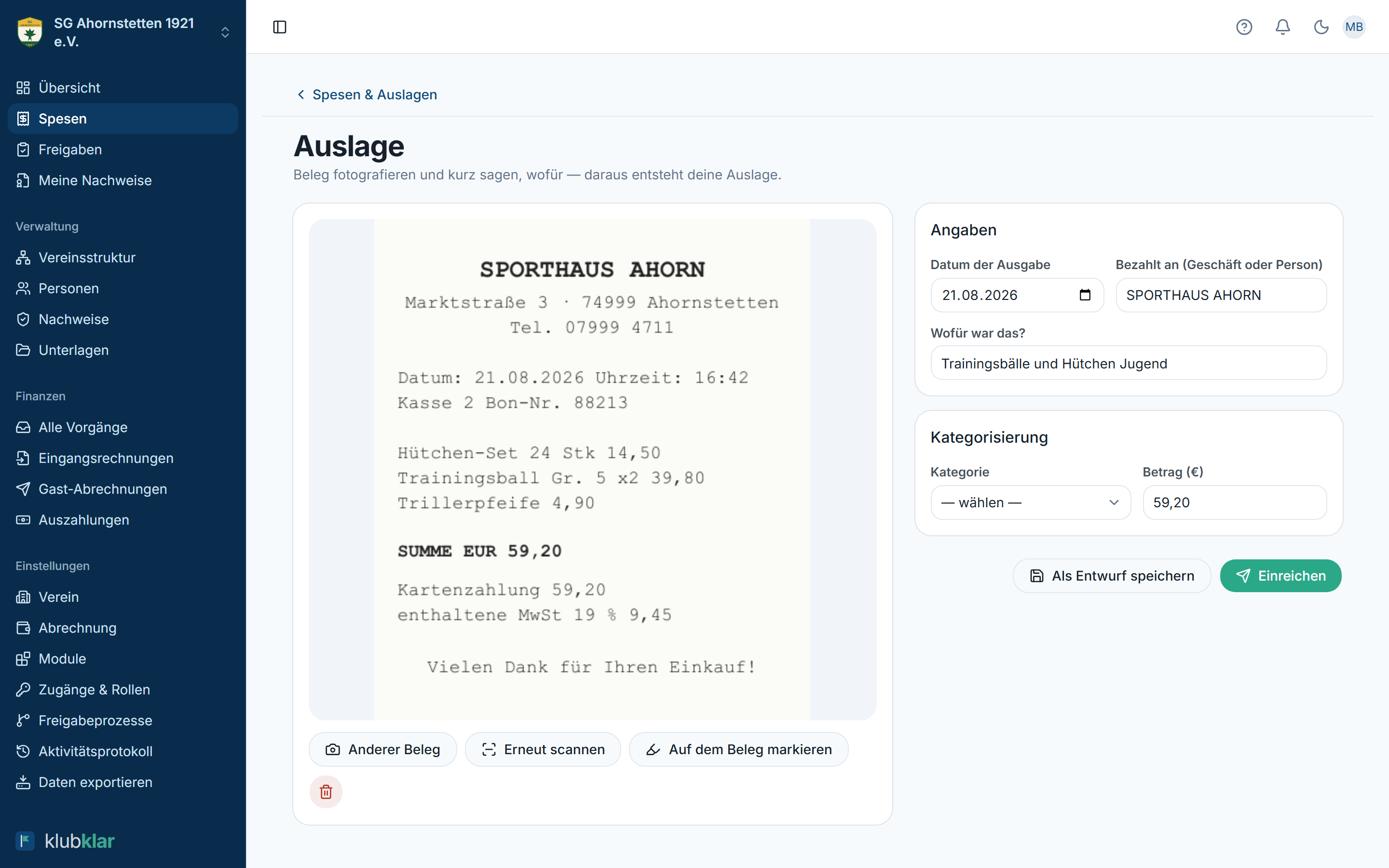Open Vereinsstruktur page
This screenshot has height=868, width=1389.
pyautogui.click(x=123, y=258)
